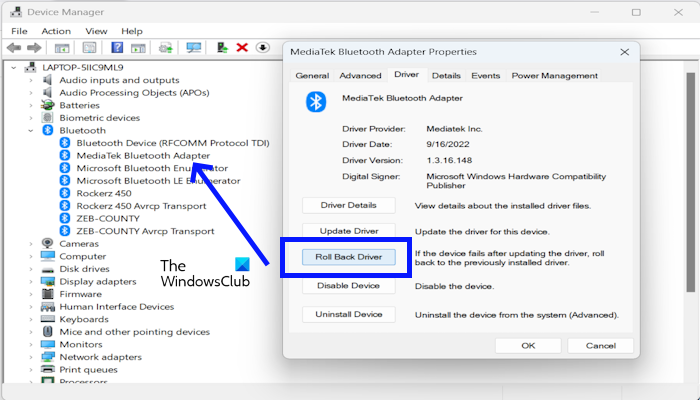This screenshot has height=400, width=700.
Task: Click the Back arrow toolbar icon
Action: 14,47
